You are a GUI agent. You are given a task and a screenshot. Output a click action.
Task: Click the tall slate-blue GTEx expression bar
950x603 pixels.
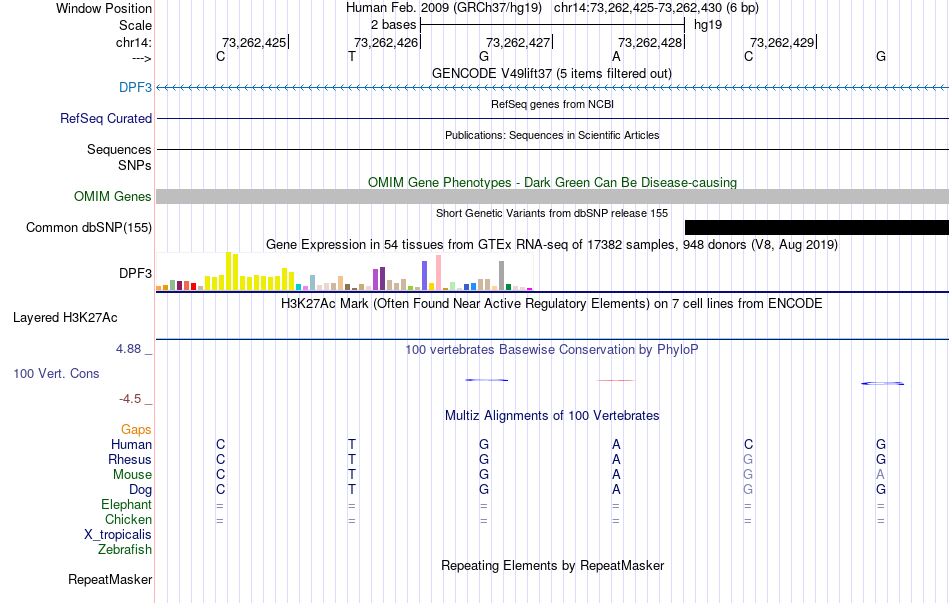point(425,276)
